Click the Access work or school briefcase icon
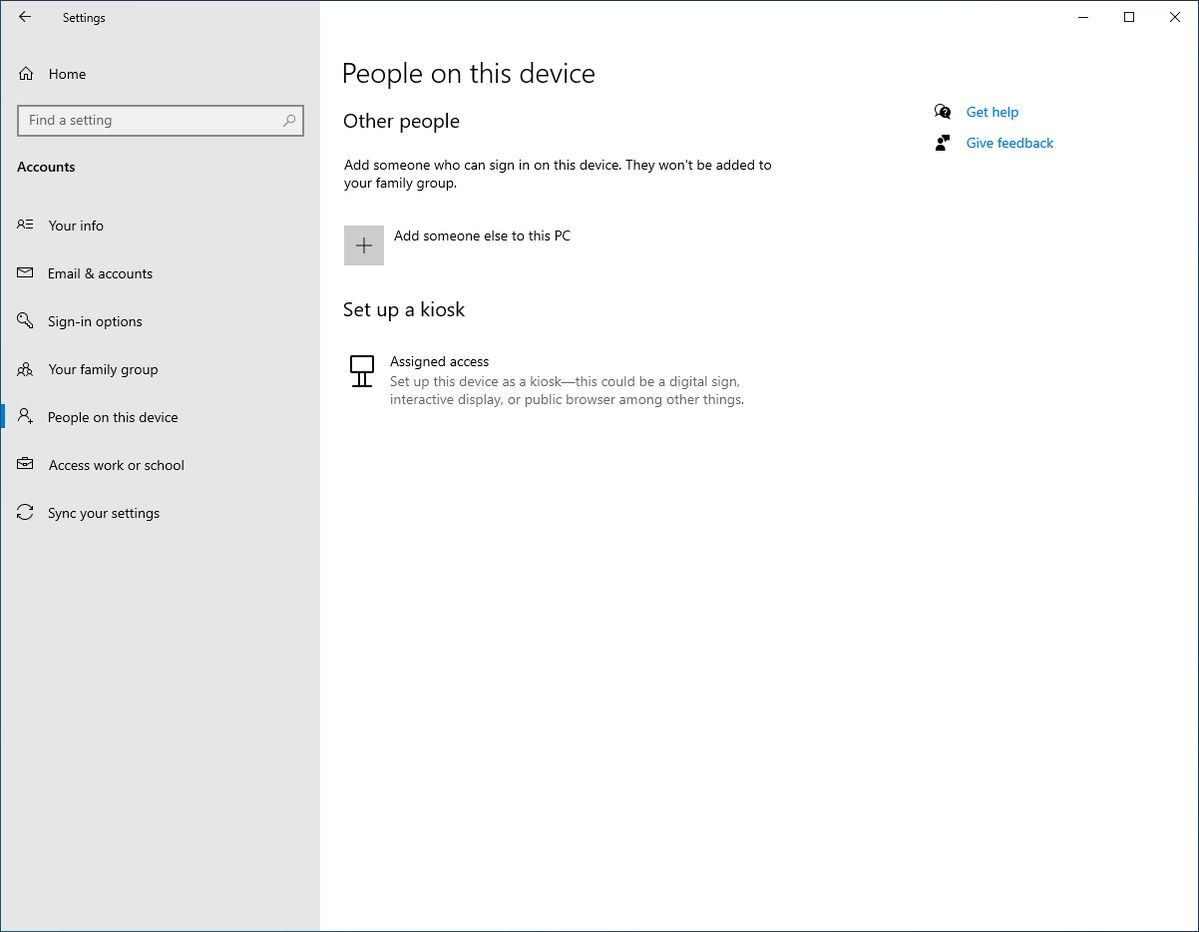 pyautogui.click(x=25, y=463)
